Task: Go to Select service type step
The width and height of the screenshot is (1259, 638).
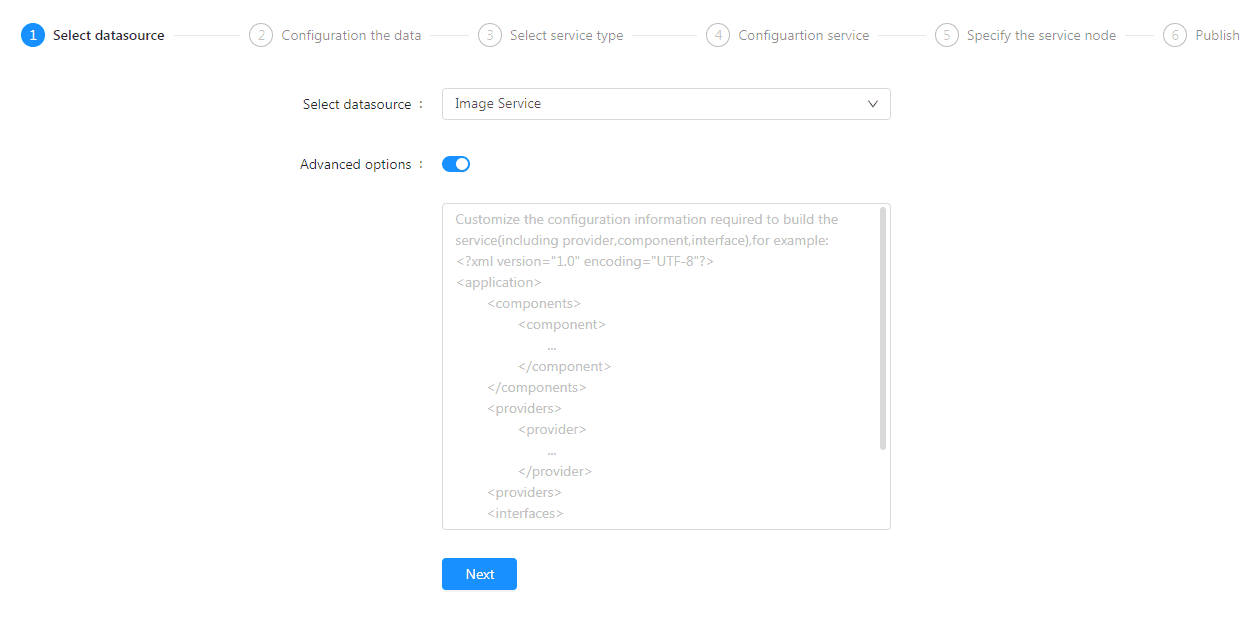Action: click(x=566, y=35)
